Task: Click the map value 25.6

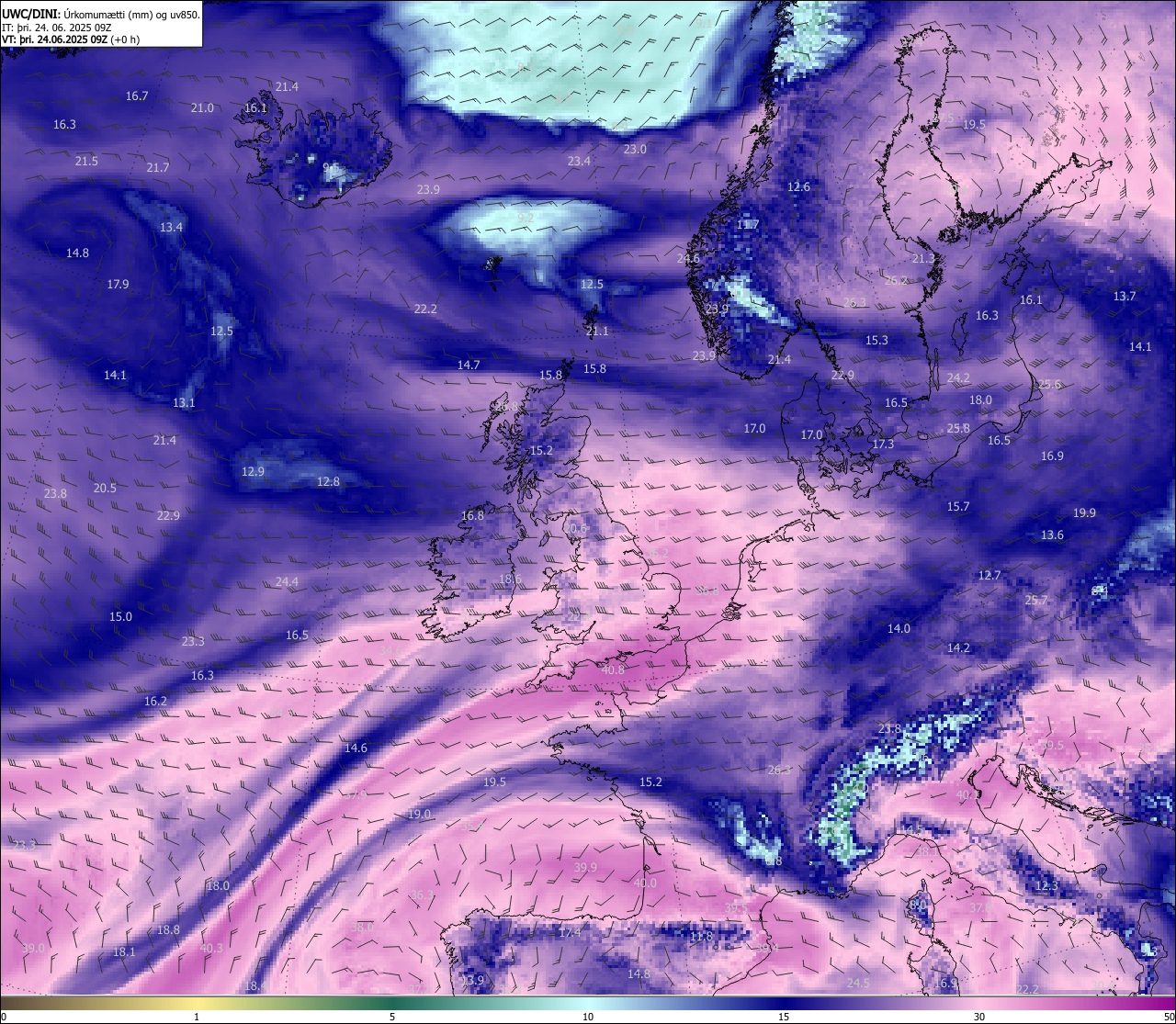Action: click(x=1049, y=385)
